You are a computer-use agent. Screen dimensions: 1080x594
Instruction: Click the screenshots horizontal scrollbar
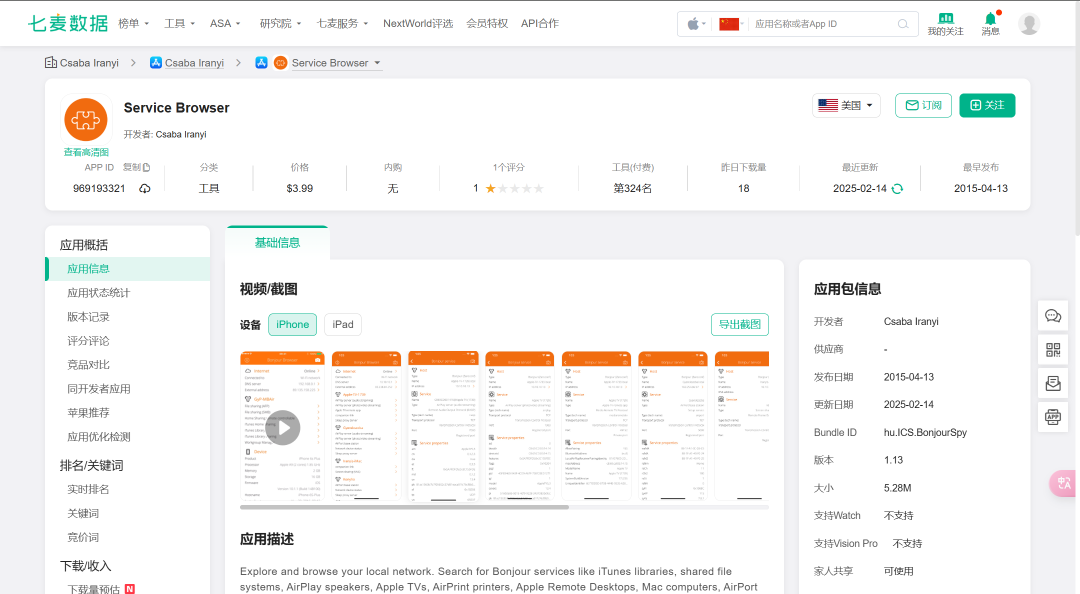404,507
